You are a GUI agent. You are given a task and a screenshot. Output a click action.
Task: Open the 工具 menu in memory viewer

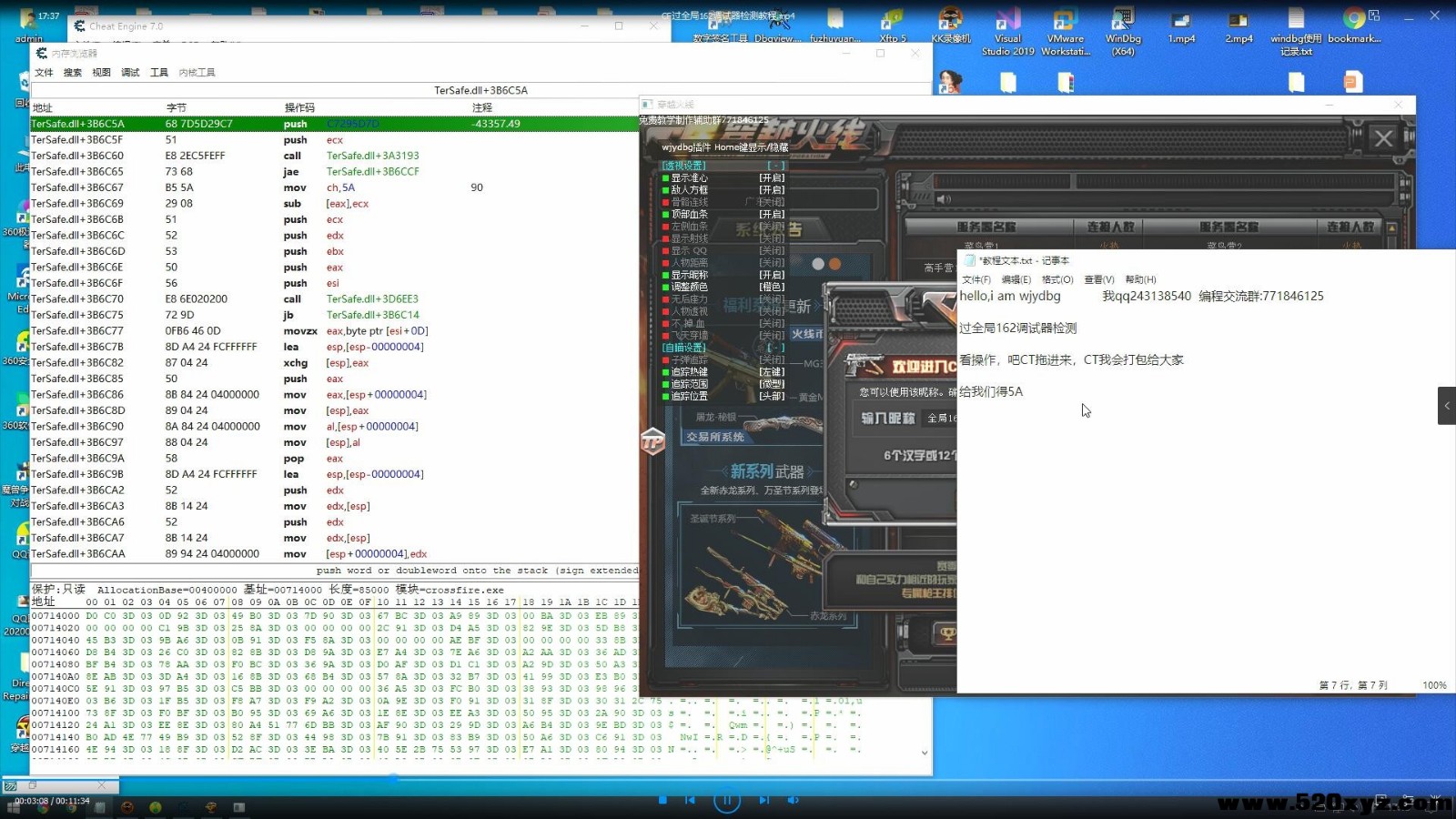pyautogui.click(x=159, y=73)
